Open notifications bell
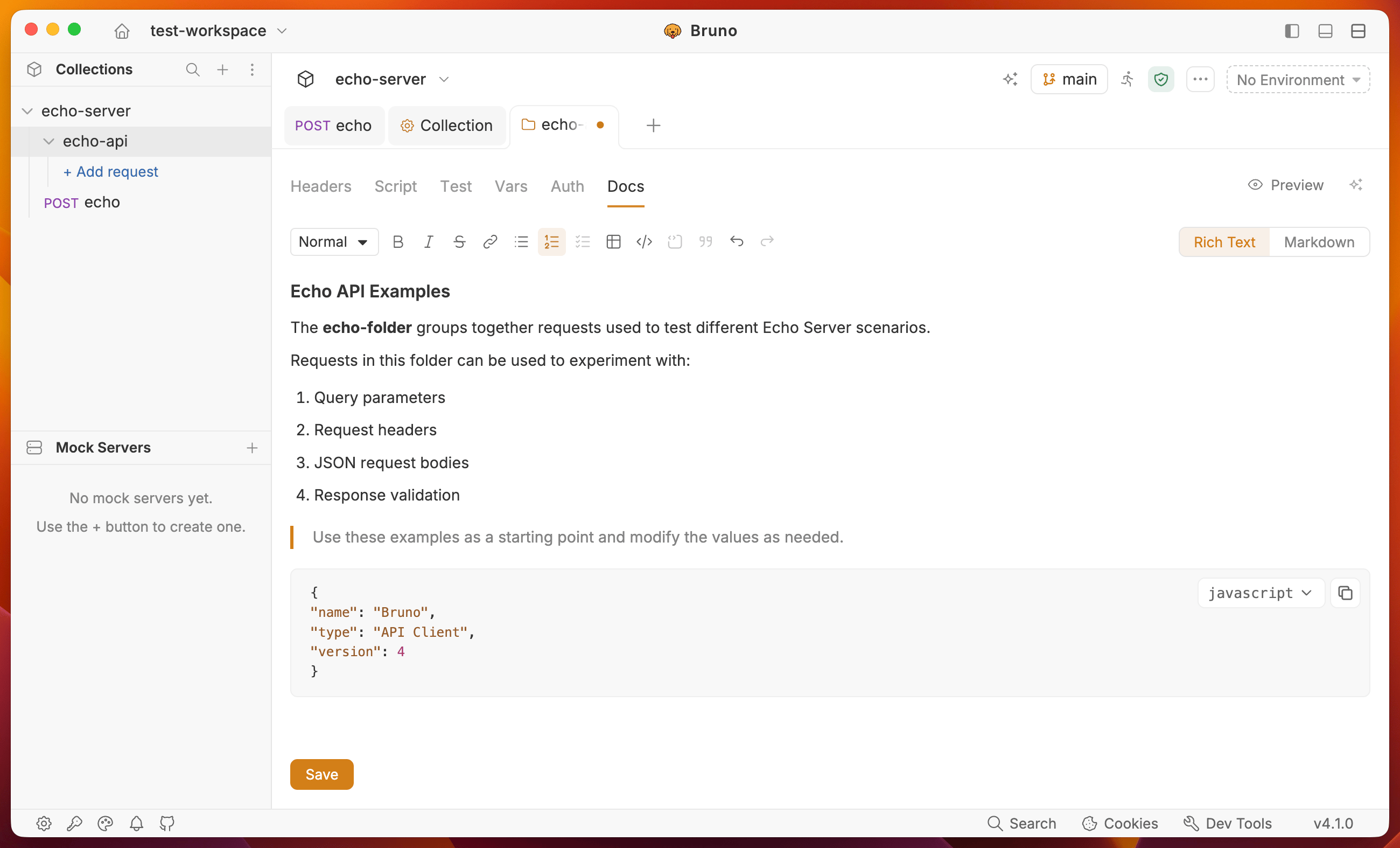 (x=136, y=823)
